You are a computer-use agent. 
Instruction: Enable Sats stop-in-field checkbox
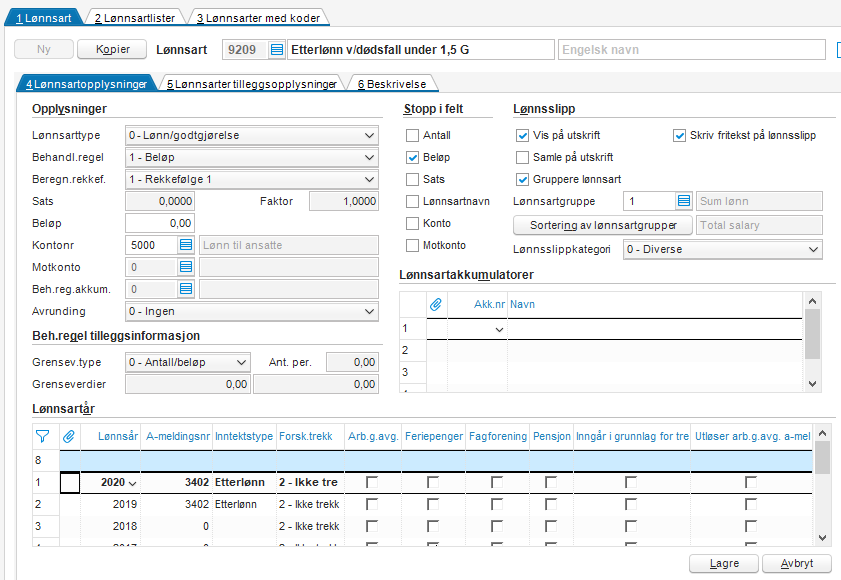pyautogui.click(x=412, y=179)
